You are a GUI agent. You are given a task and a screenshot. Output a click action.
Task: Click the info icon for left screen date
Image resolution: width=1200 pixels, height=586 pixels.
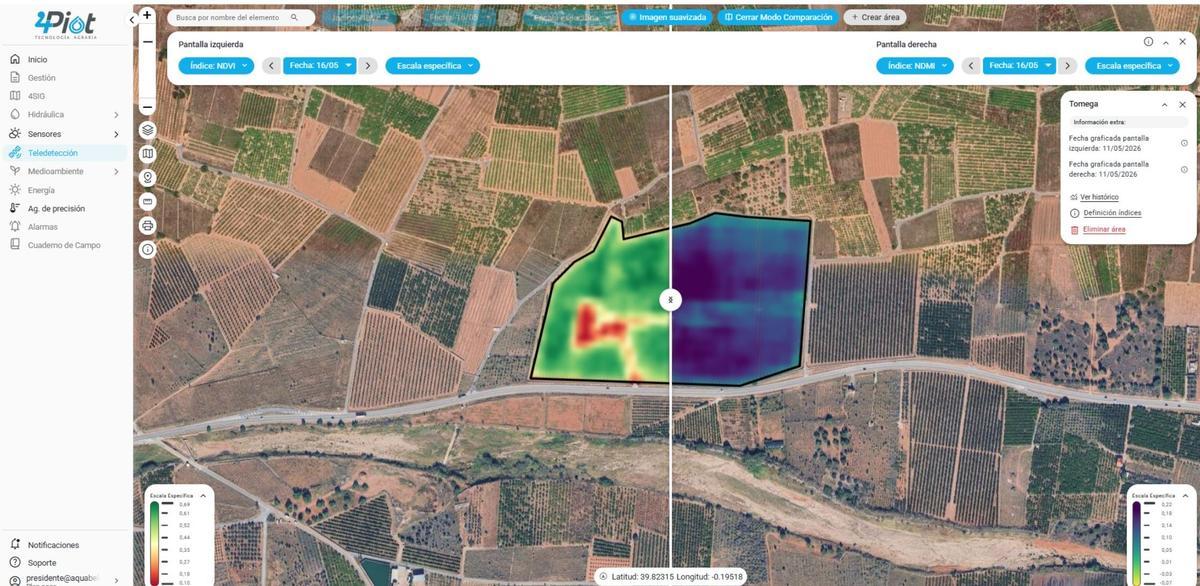pyautogui.click(x=1184, y=143)
